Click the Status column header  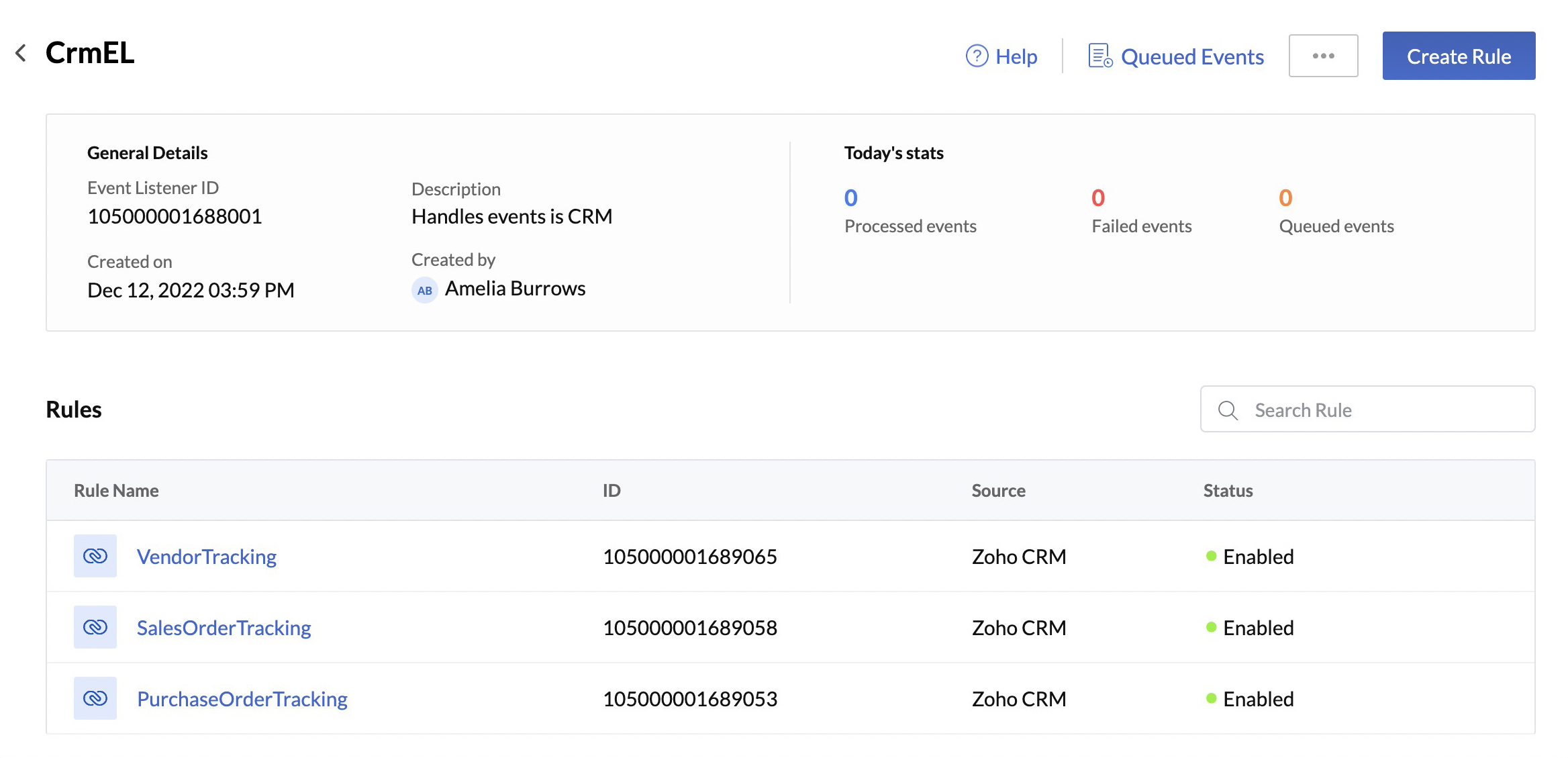pyautogui.click(x=1228, y=490)
